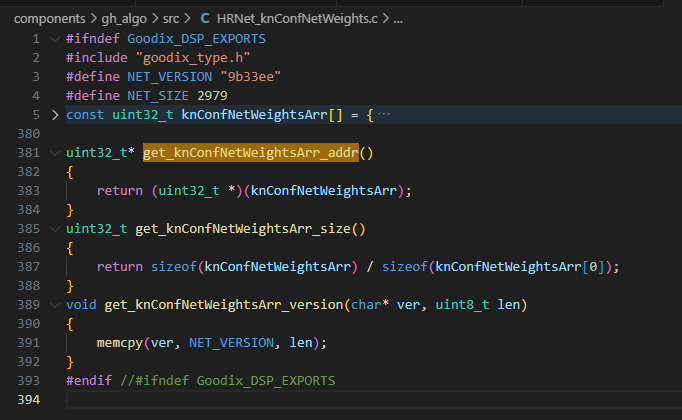Click the C file type icon in breadcrumb
Image resolution: width=682 pixels, height=420 pixels.
(x=205, y=18)
